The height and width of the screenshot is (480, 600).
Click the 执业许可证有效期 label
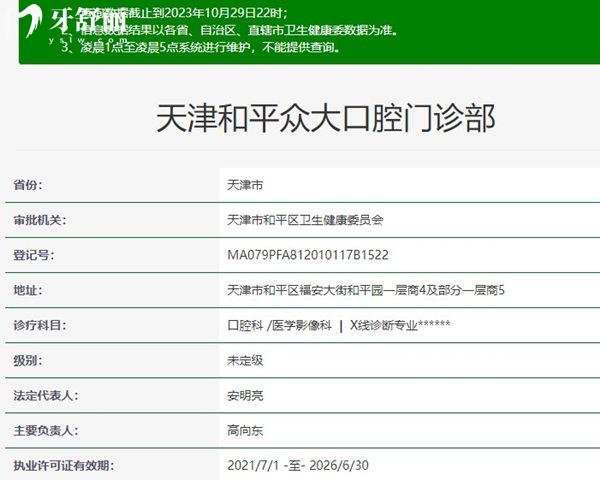click(64, 466)
